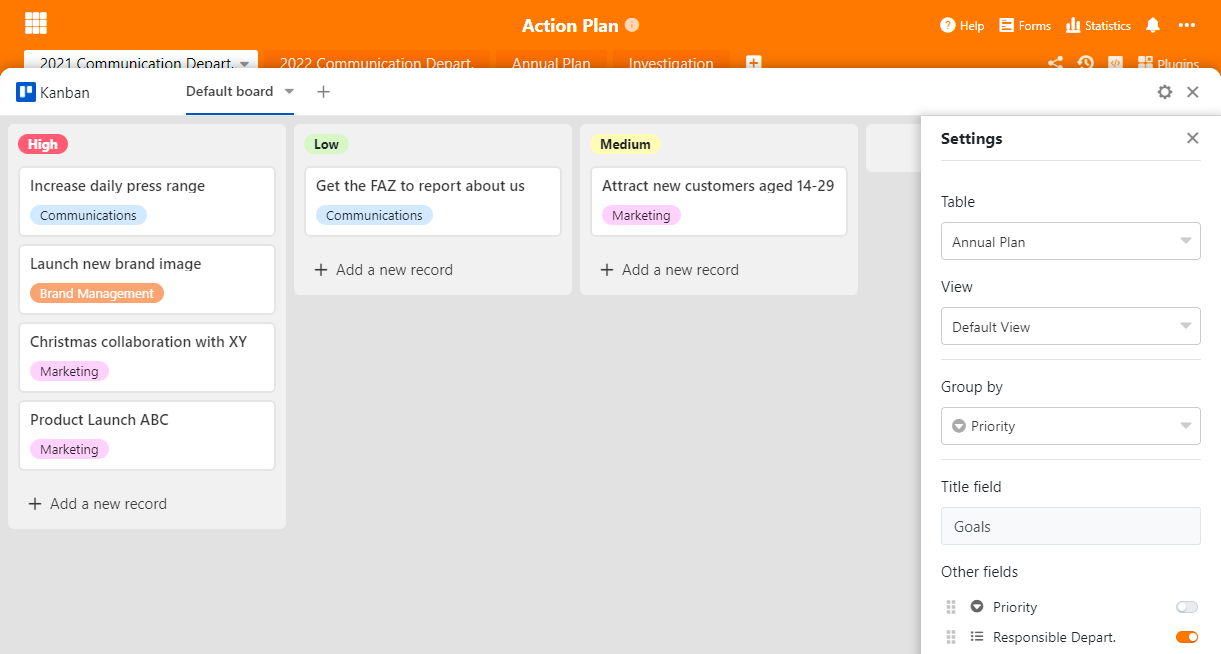
Task: Click the Kanban settings gear icon
Action: [1164, 92]
